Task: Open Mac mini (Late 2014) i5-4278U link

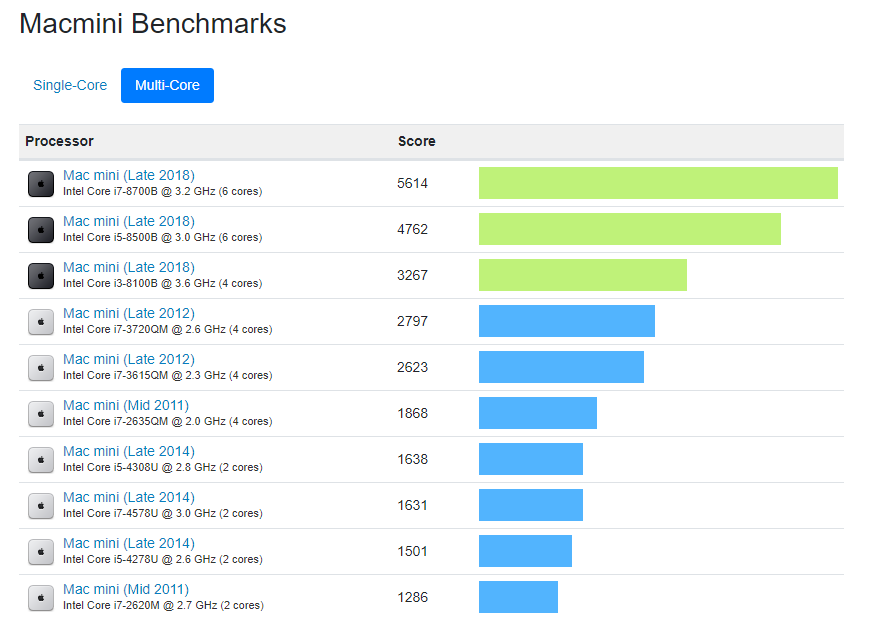Action: coord(129,543)
